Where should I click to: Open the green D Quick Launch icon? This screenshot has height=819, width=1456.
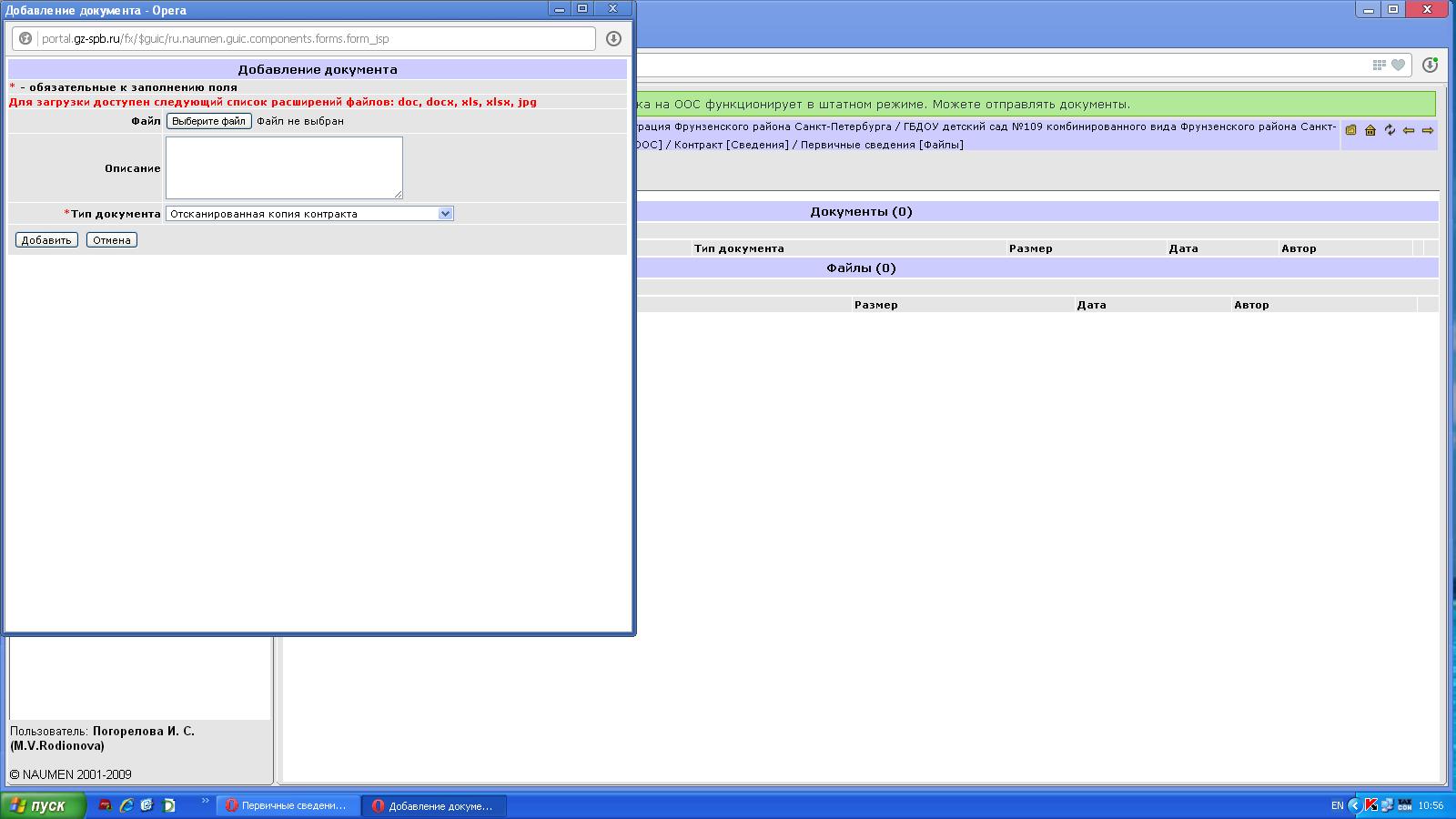(x=168, y=805)
